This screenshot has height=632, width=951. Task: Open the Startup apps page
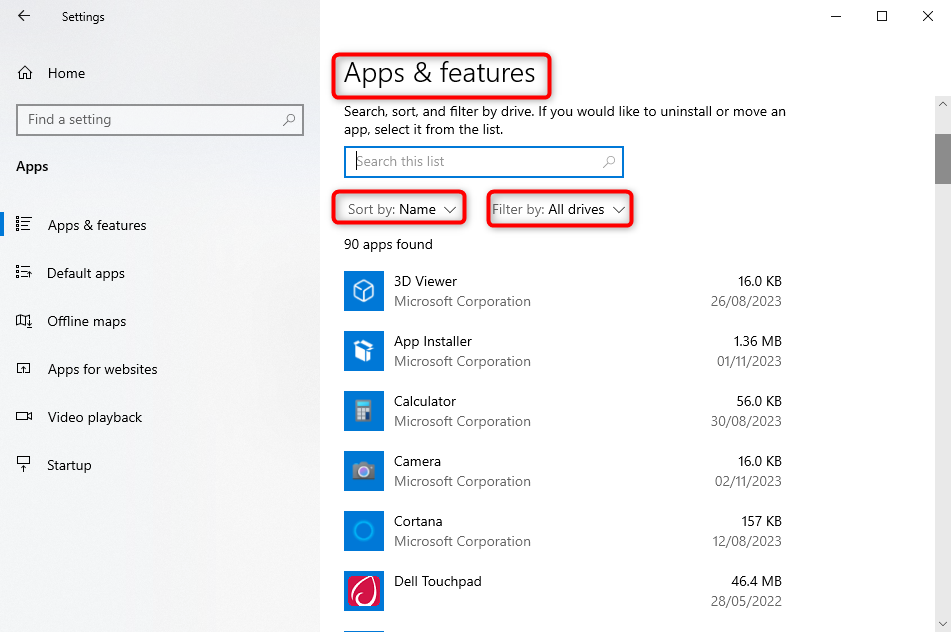click(69, 465)
